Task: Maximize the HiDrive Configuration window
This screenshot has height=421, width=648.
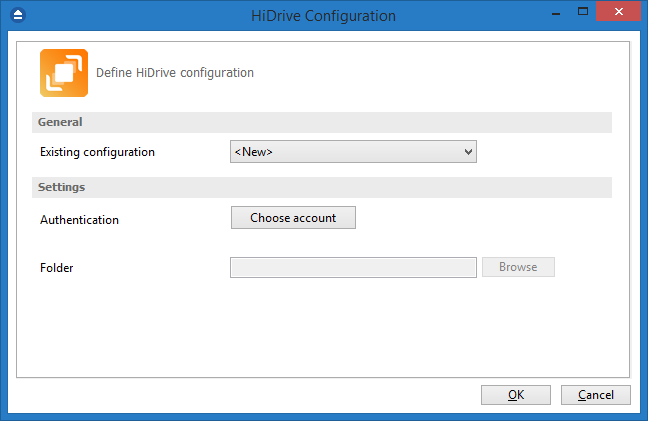Action: [583, 12]
